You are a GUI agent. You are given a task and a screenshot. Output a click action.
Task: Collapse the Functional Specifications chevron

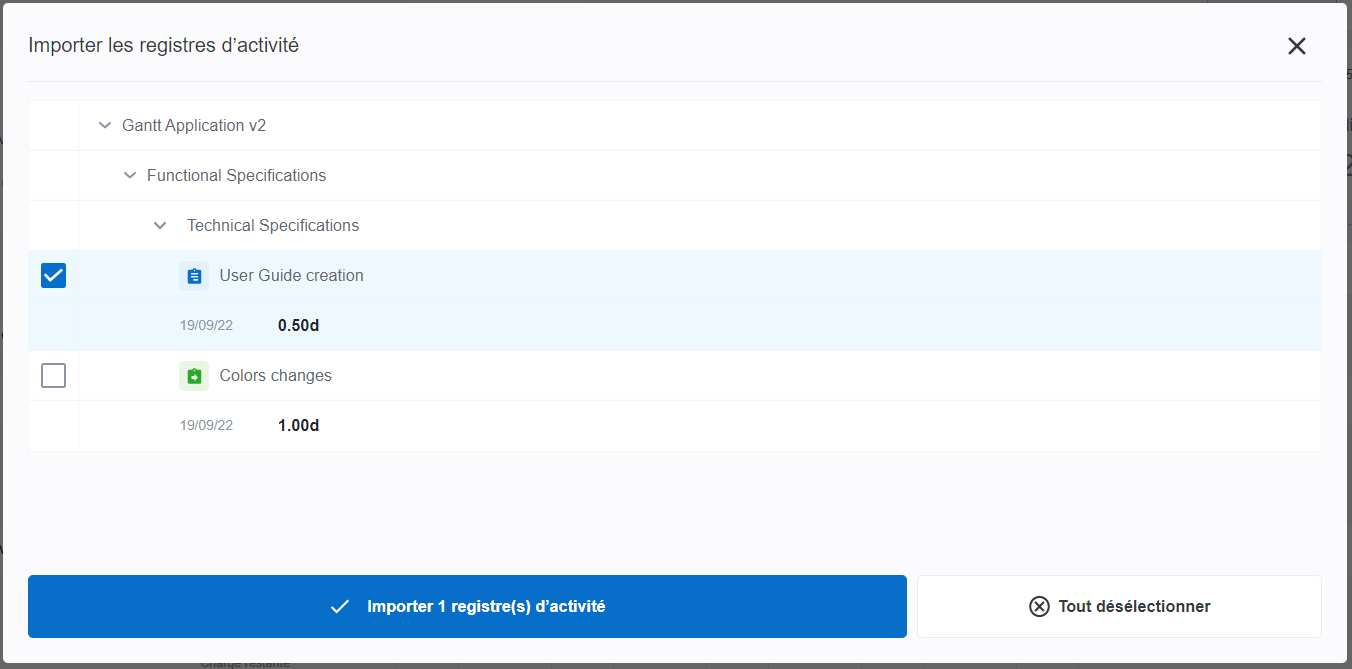(x=130, y=176)
